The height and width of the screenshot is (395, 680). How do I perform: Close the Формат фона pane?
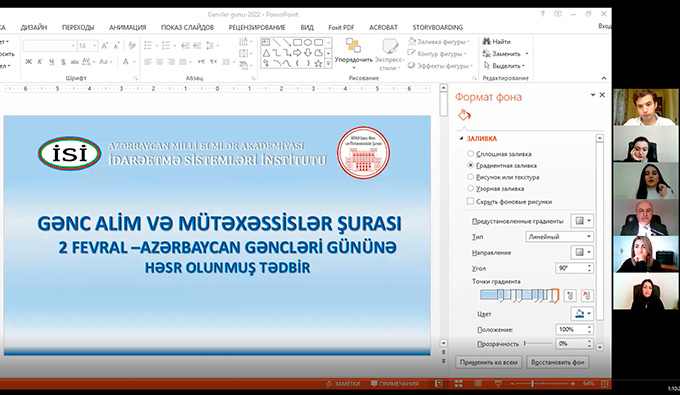point(602,95)
